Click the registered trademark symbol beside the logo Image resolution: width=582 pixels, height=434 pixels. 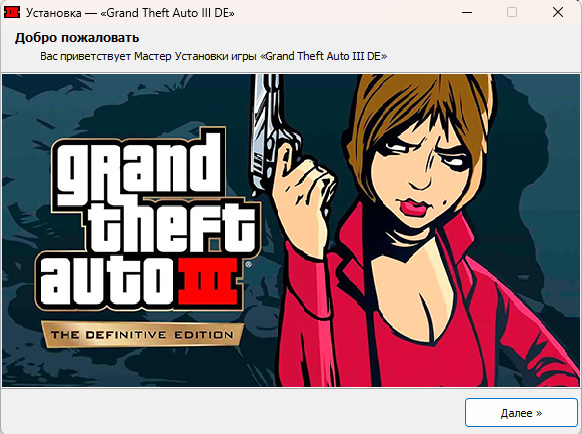click(x=248, y=264)
